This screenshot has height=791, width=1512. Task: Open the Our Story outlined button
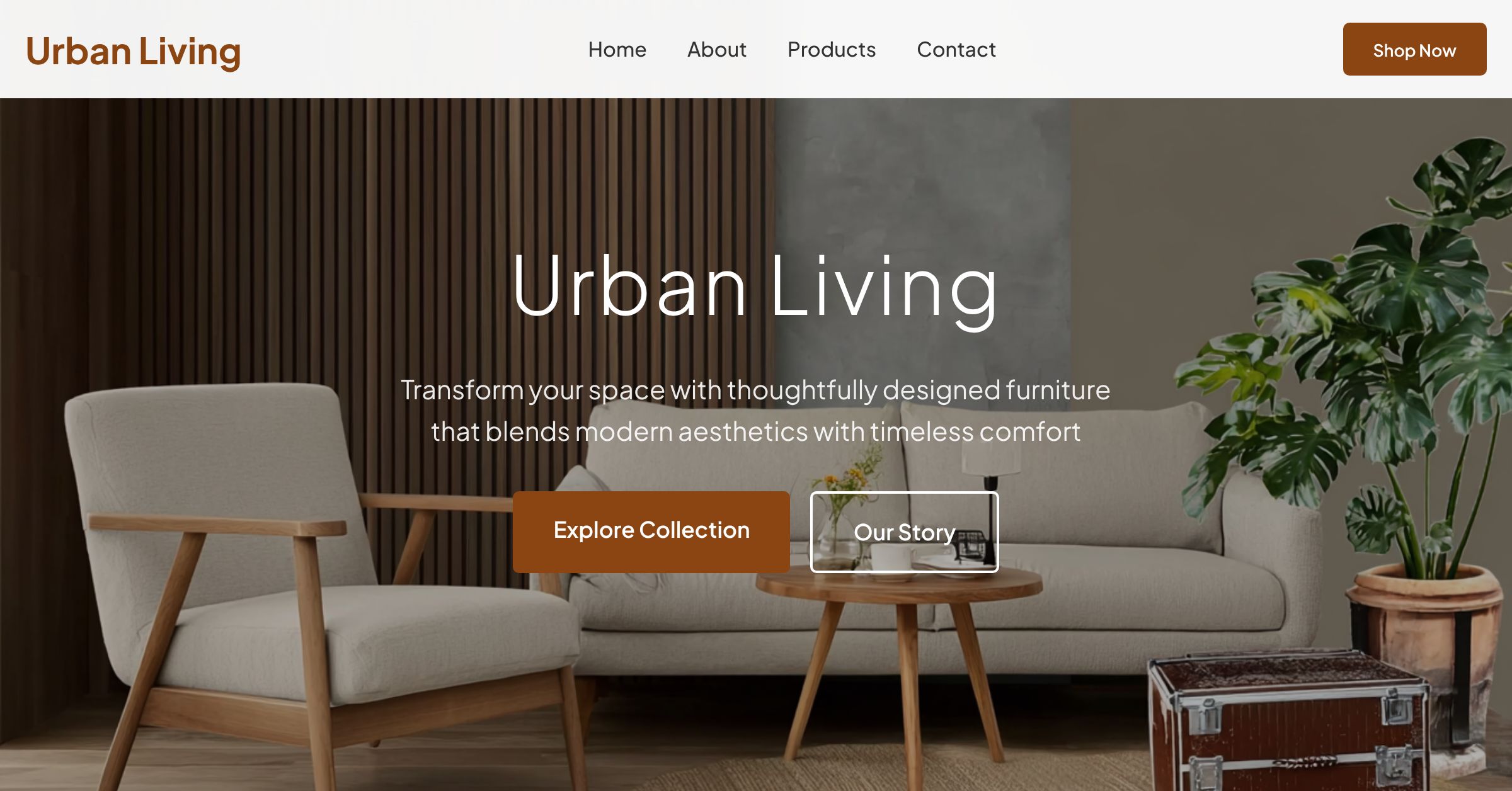click(x=904, y=532)
